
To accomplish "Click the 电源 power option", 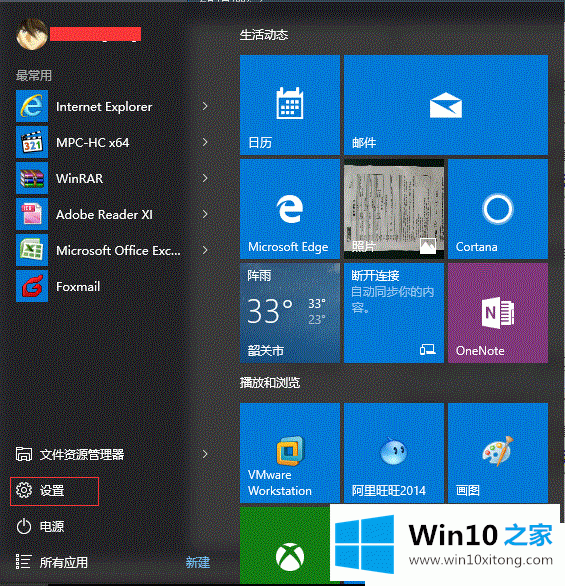I will point(40,527).
